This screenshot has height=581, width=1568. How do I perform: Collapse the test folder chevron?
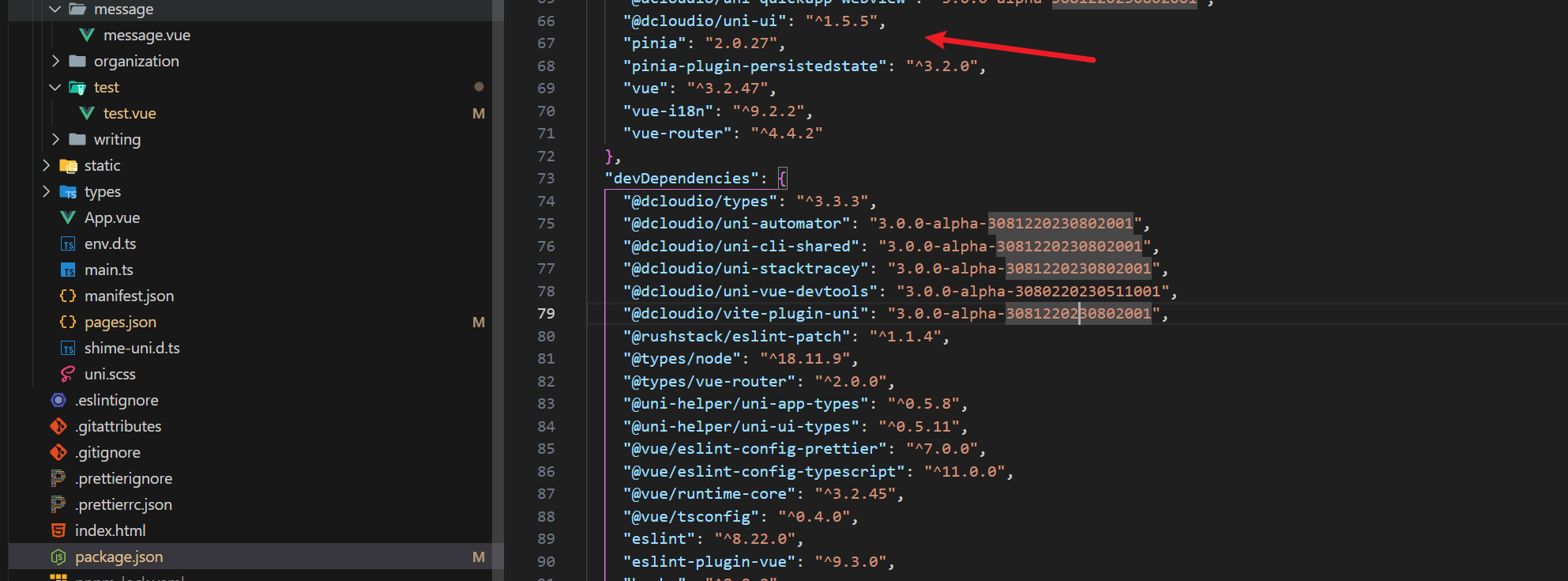click(55, 87)
